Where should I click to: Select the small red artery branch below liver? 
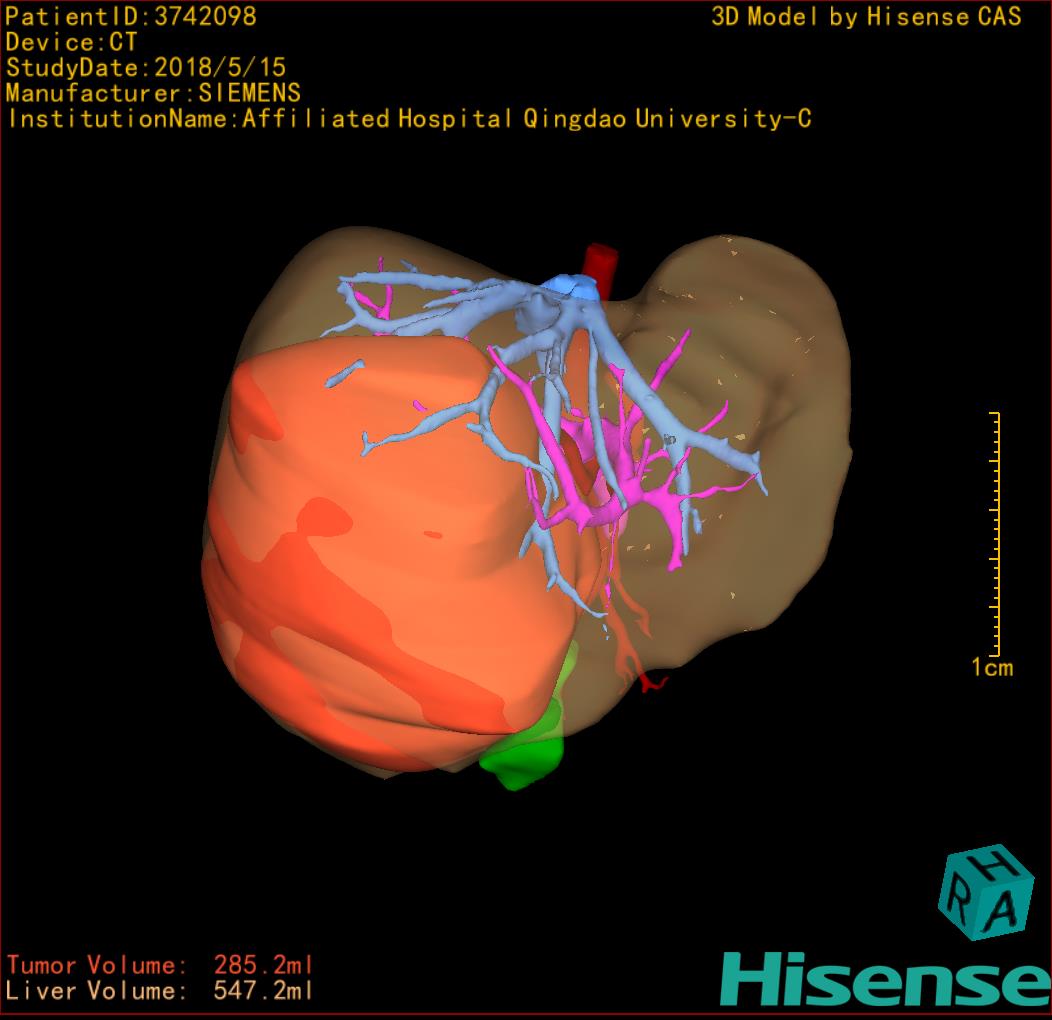pos(653,683)
